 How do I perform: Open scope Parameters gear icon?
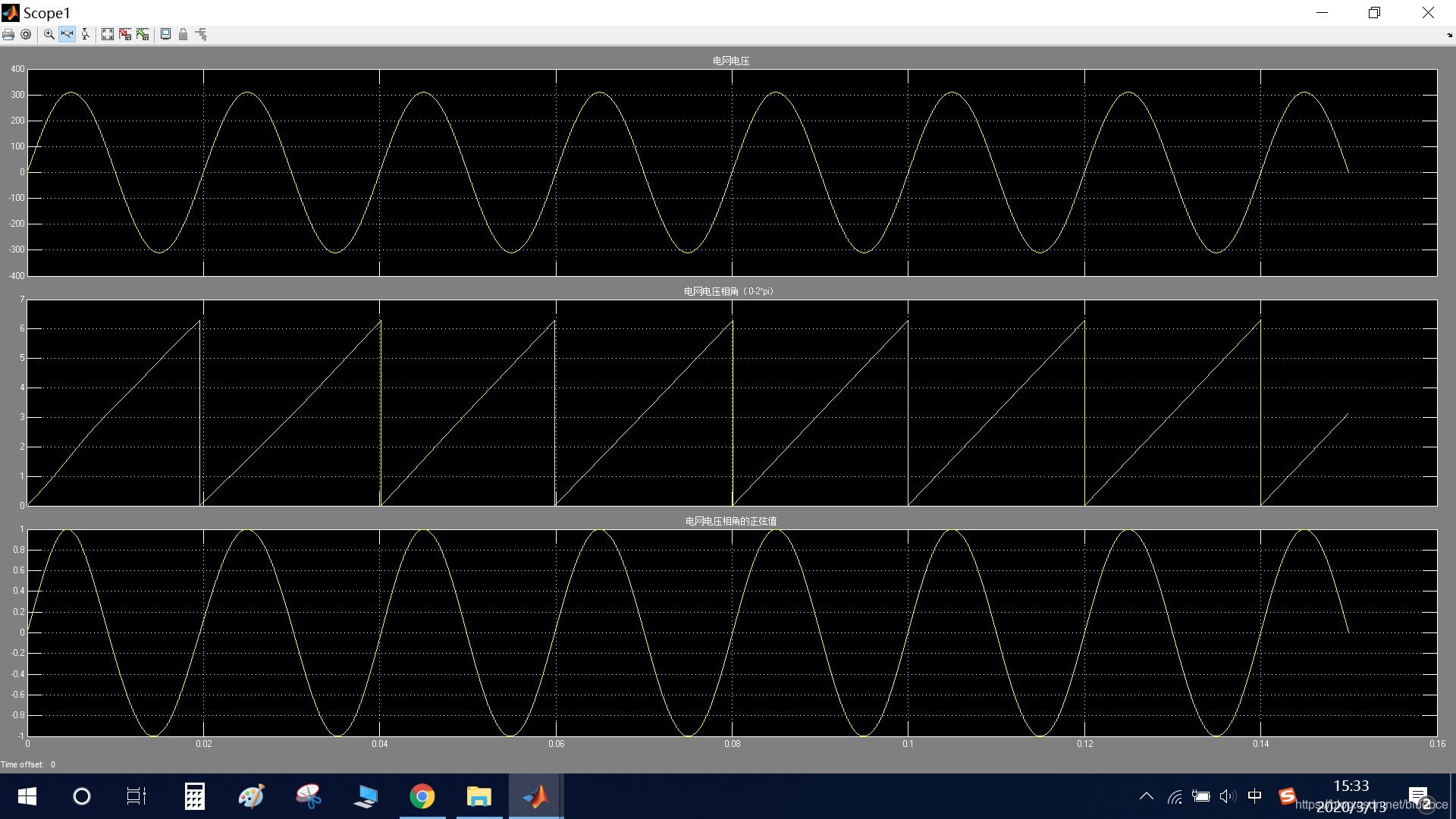pos(26,35)
